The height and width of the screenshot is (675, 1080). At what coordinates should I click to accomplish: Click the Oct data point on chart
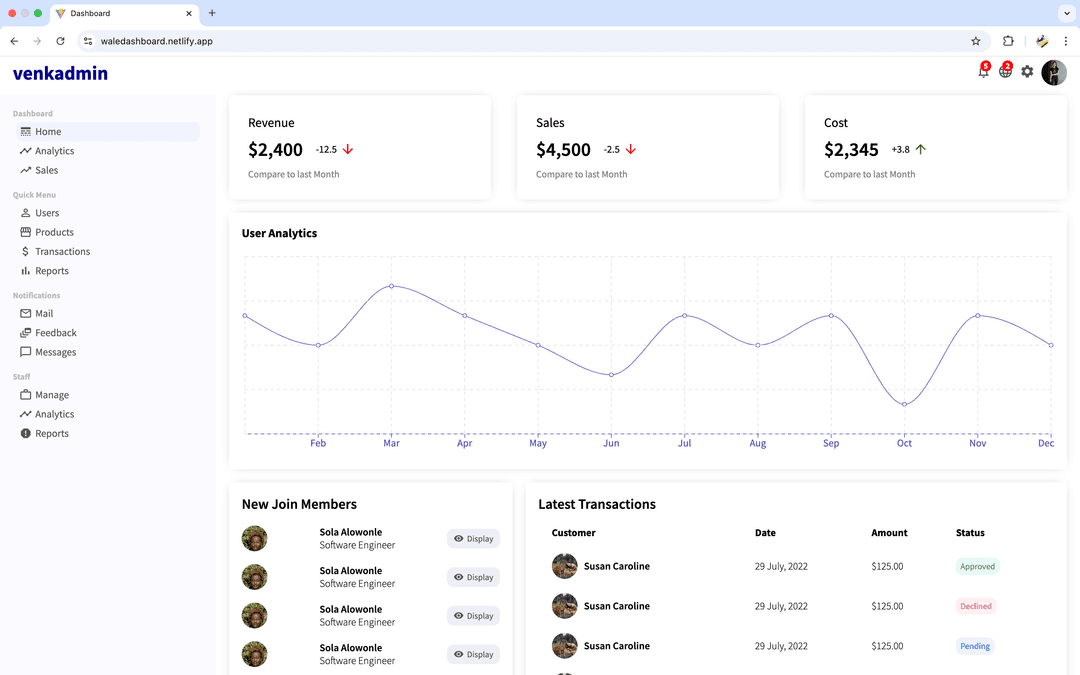pyautogui.click(x=904, y=404)
